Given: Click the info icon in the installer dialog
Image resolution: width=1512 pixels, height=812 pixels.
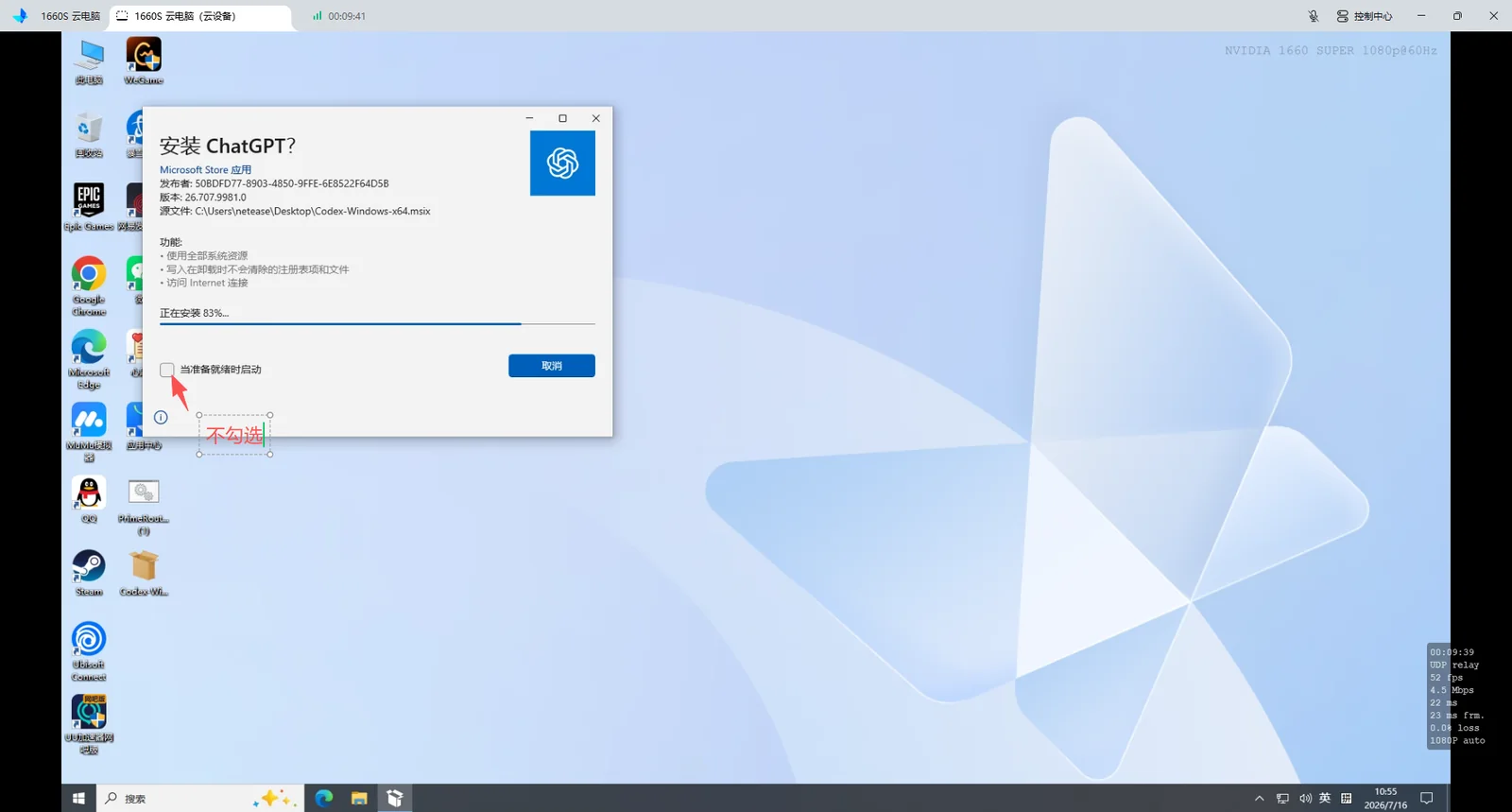Looking at the screenshot, I should tap(161, 417).
